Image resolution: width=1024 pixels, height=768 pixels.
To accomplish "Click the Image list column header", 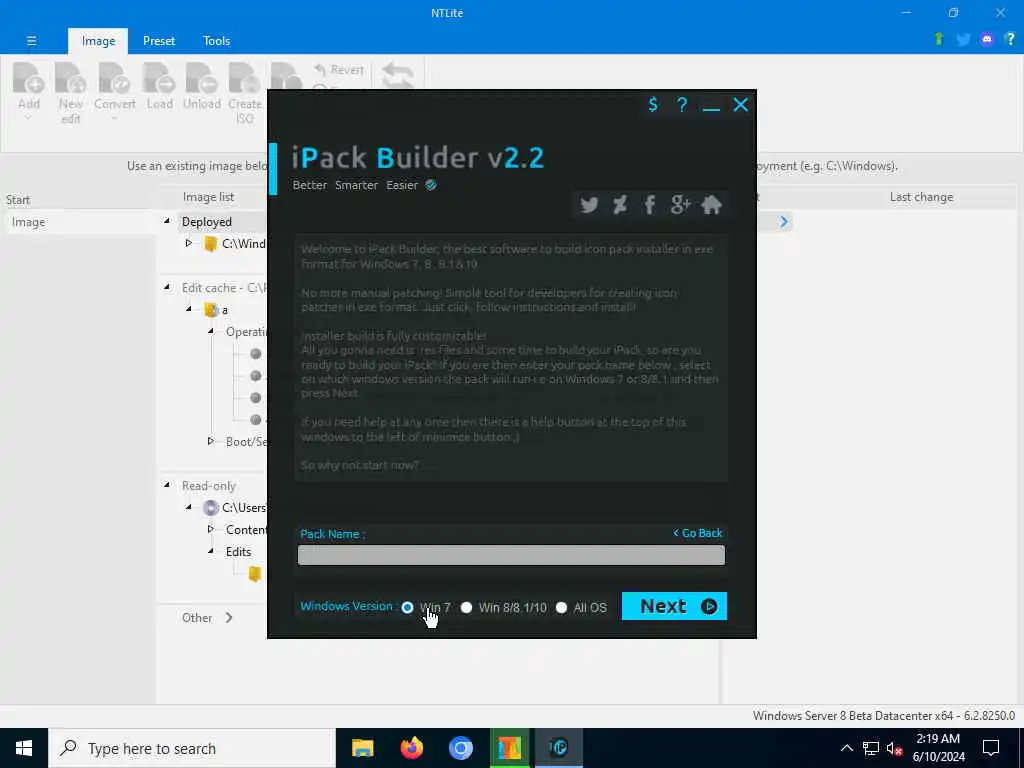I will (x=208, y=197).
